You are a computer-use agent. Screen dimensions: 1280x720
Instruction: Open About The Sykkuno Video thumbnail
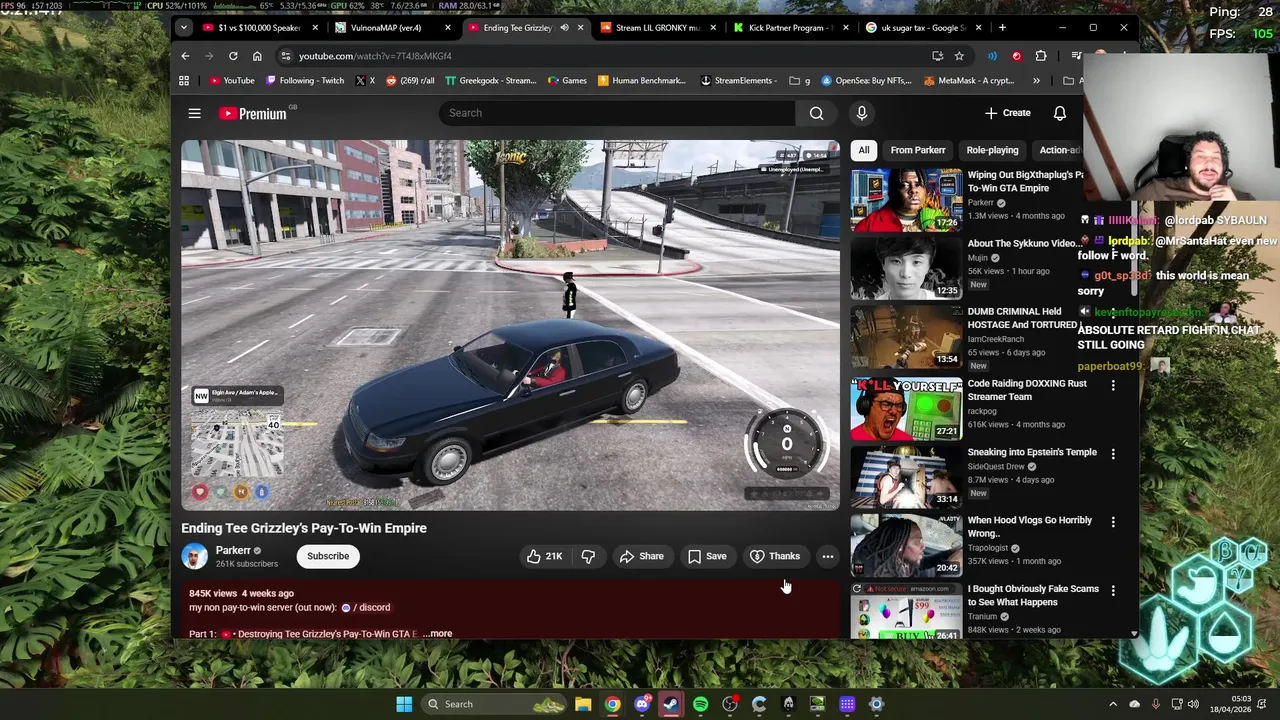[906, 268]
